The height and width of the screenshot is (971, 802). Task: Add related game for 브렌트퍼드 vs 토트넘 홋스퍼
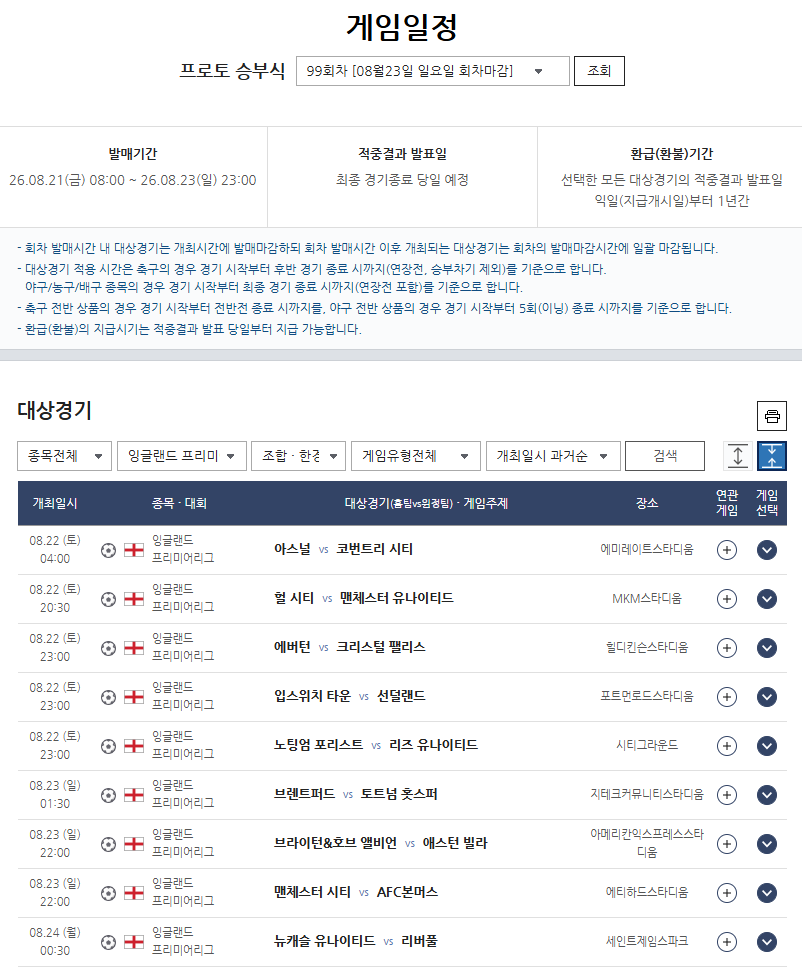(x=726, y=795)
